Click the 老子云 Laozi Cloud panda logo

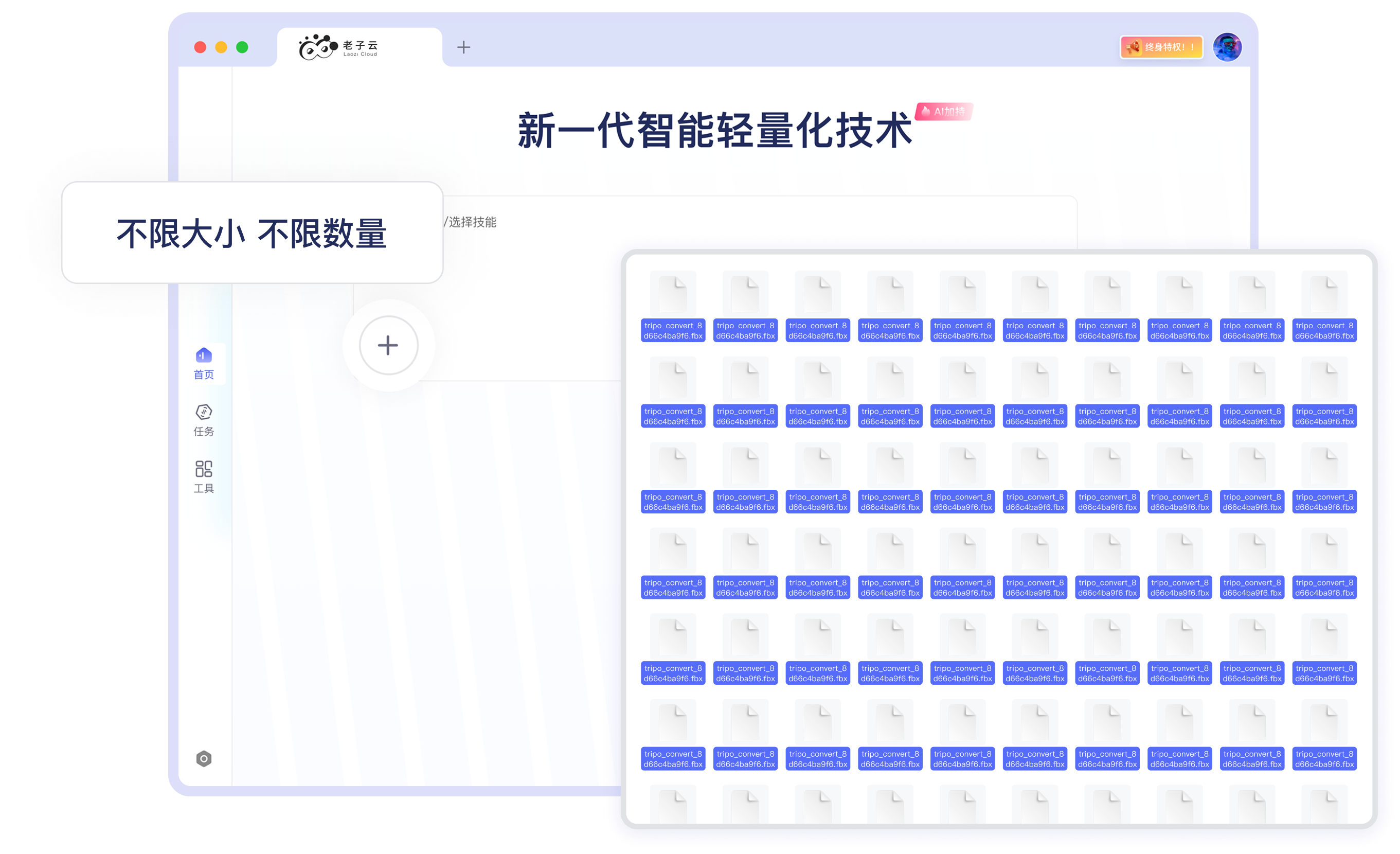[318, 47]
